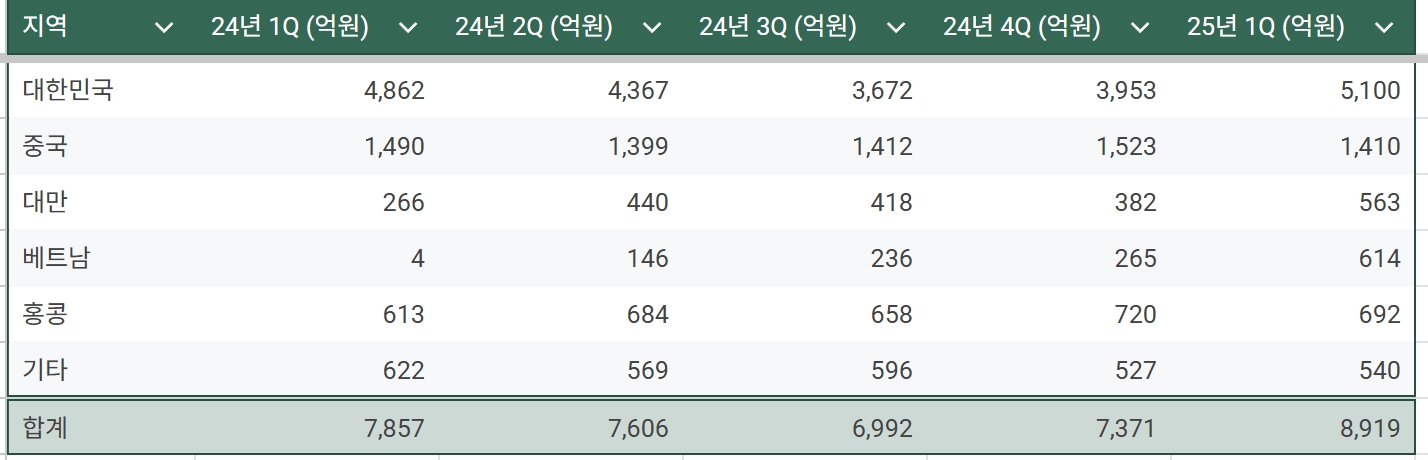Click the cell with value 3,953
The width and height of the screenshot is (1428, 460).
(x=1049, y=91)
